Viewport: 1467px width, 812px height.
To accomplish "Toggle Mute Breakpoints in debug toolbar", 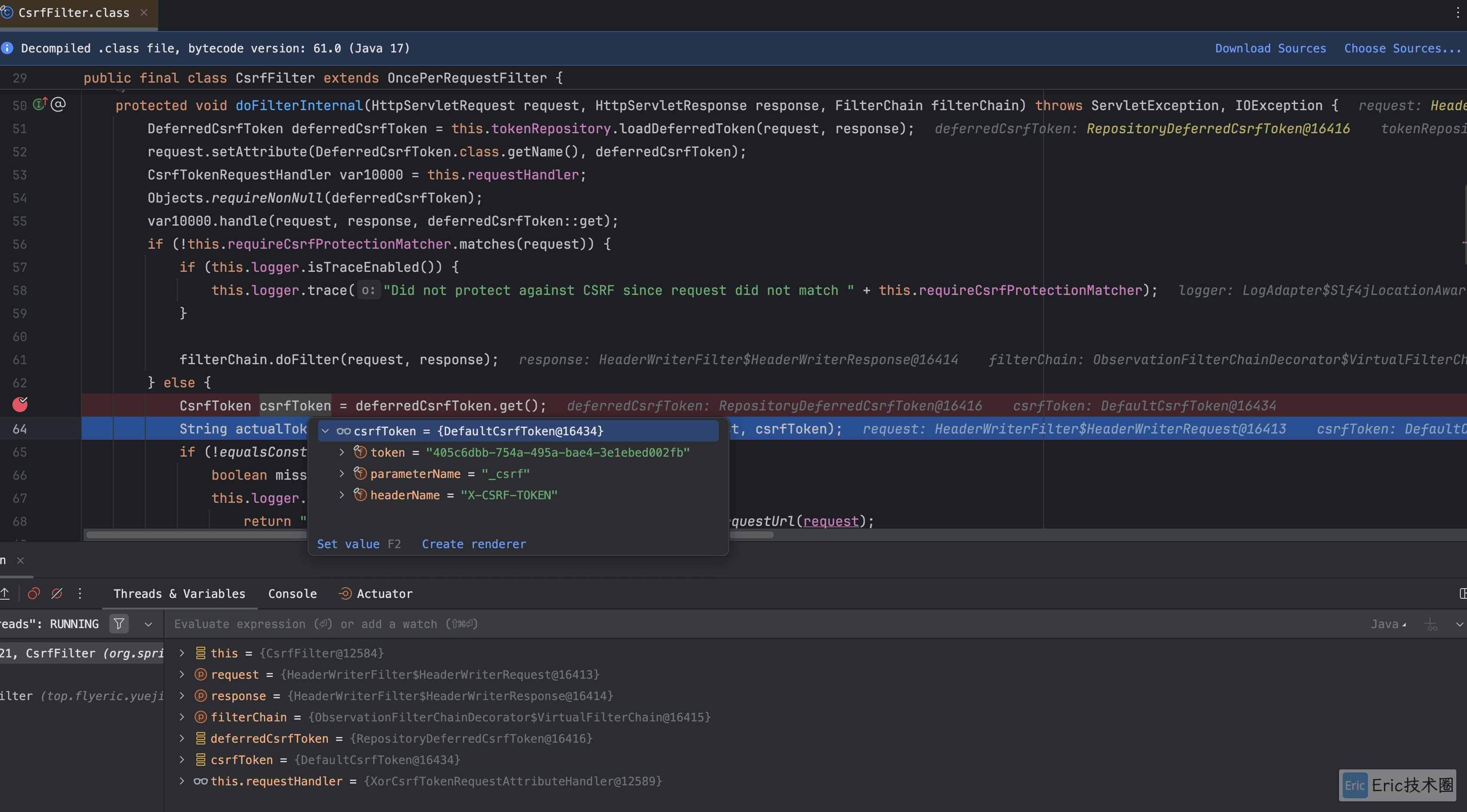I will point(57,593).
